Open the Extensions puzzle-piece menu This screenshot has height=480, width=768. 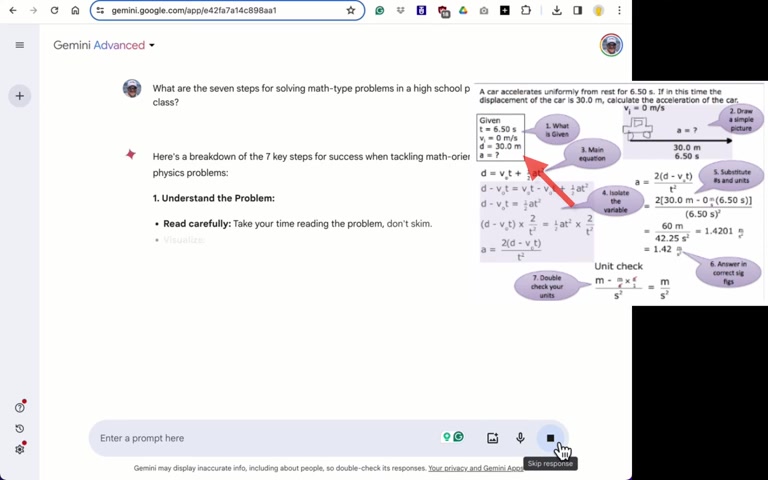pos(526,10)
